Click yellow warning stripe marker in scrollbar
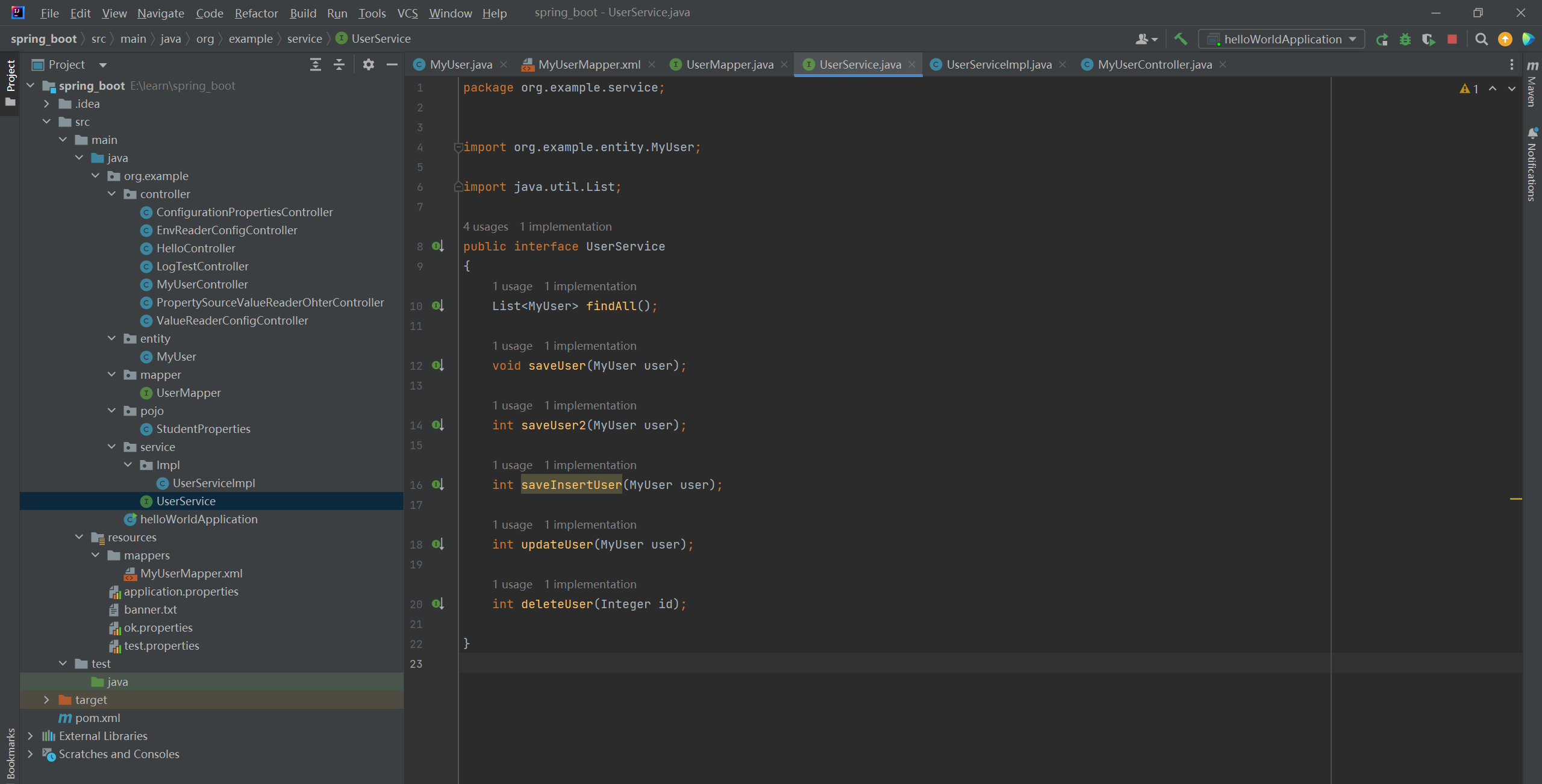This screenshot has width=1542, height=784. [1515, 499]
